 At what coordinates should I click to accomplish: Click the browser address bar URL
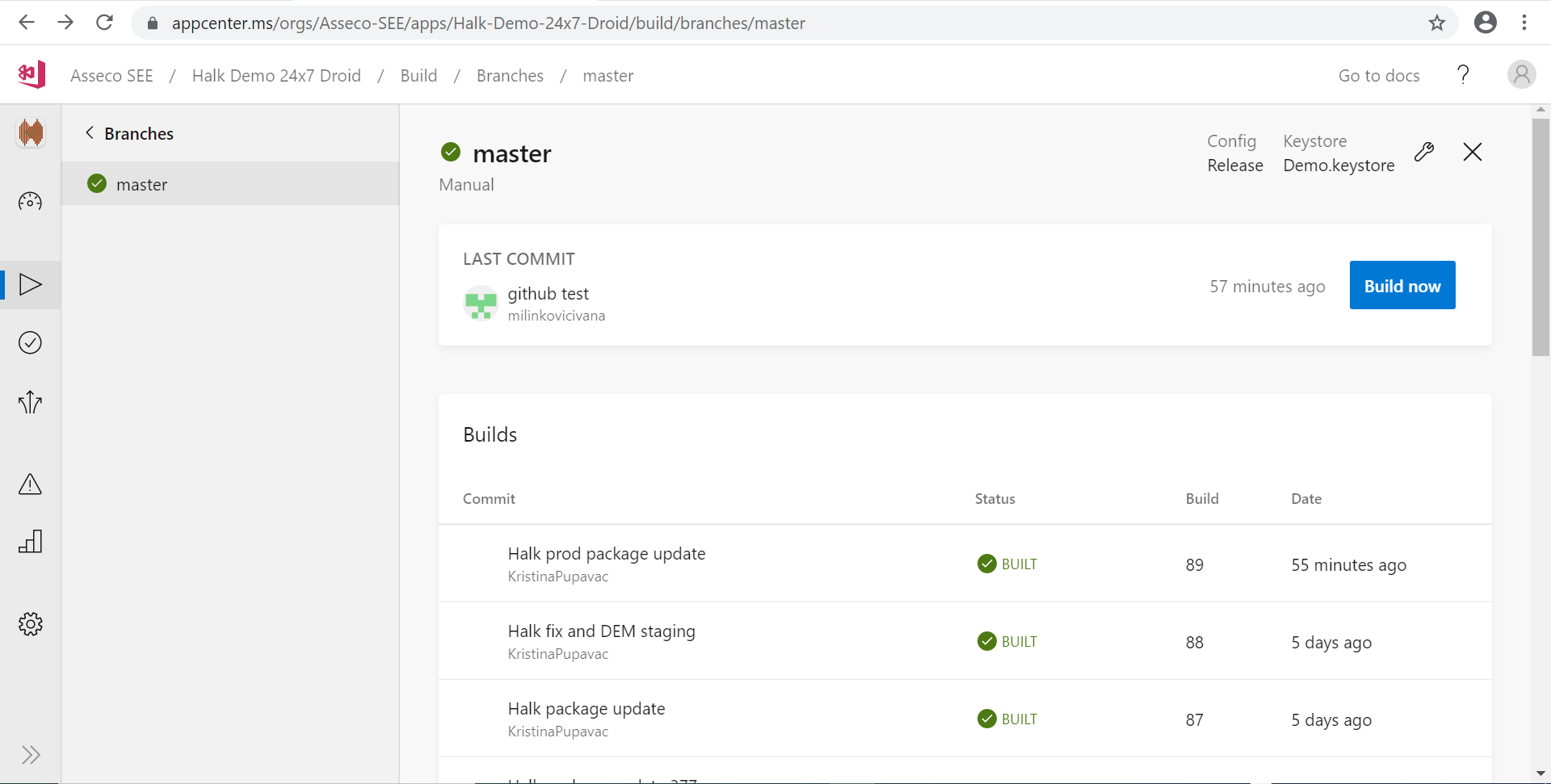[488, 23]
